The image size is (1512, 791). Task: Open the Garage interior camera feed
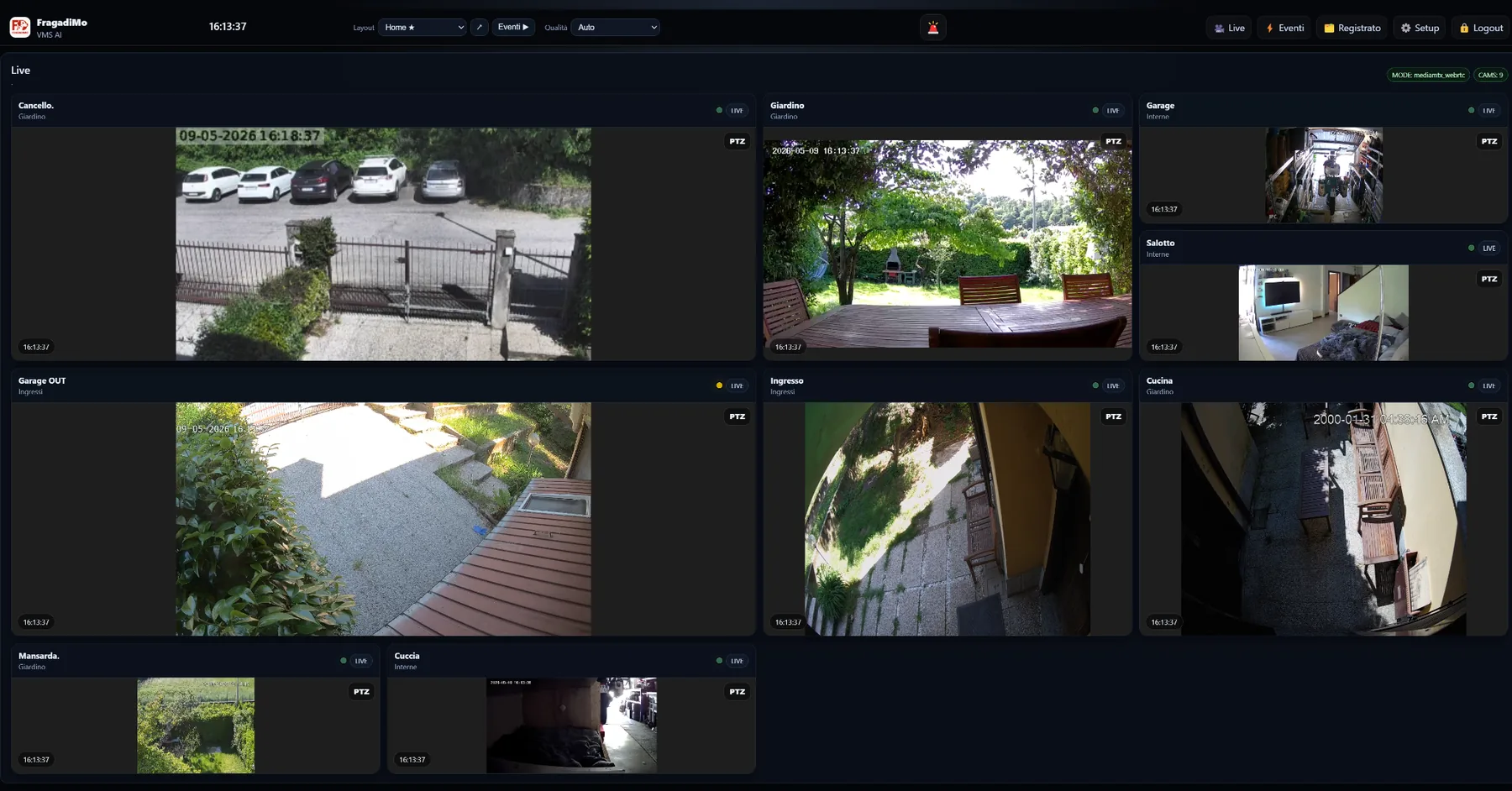1324,175
